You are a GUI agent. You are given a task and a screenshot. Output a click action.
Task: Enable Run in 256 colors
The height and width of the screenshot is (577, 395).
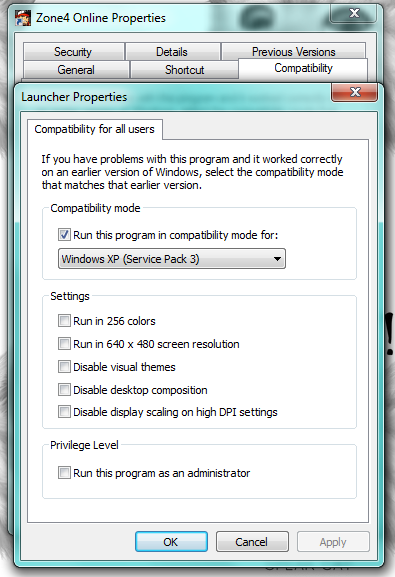(x=64, y=321)
